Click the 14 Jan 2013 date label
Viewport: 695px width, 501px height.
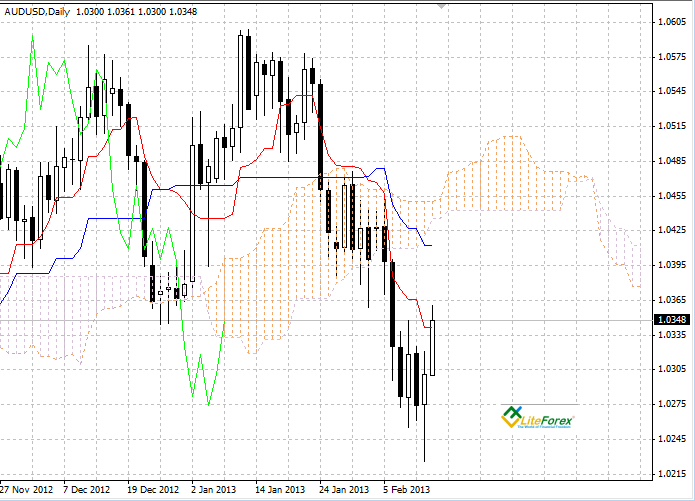coord(280,489)
